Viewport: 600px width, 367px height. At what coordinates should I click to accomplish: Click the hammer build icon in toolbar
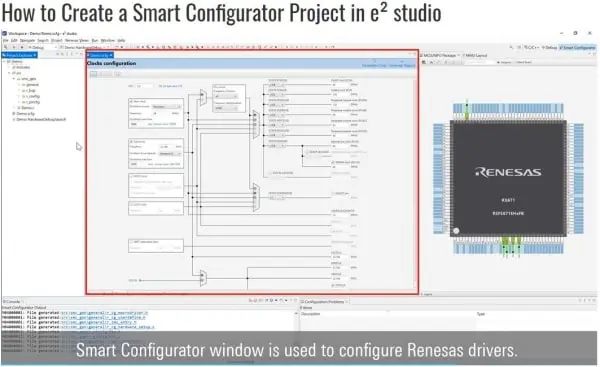pyautogui.click(x=5, y=47)
